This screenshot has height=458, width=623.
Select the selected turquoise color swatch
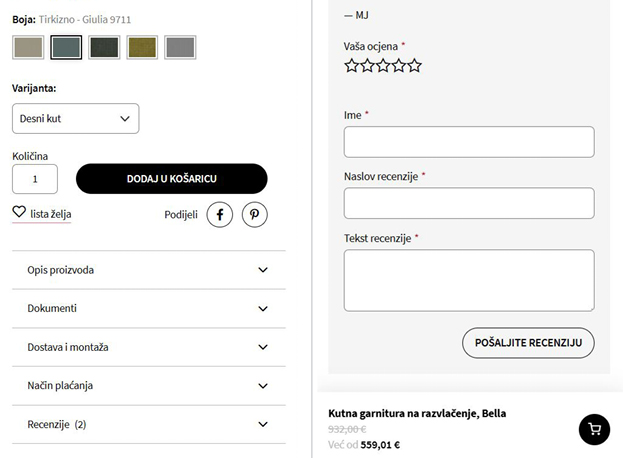point(66,47)
